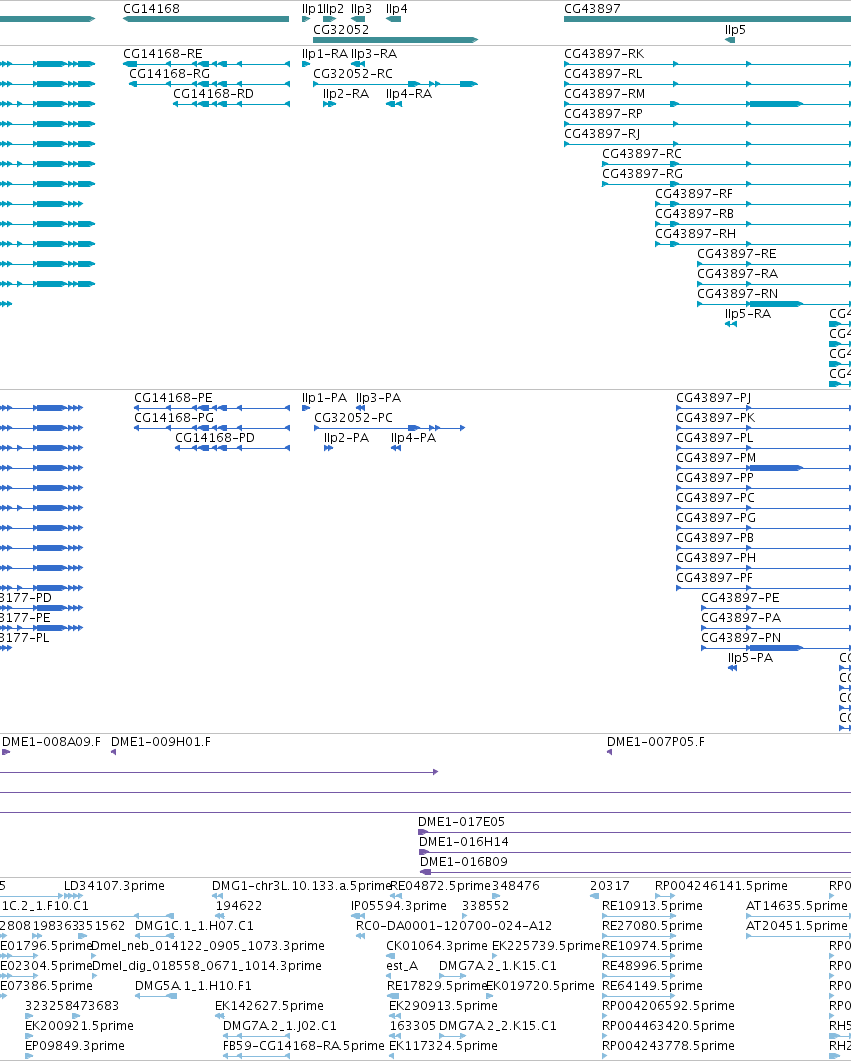Click EST CK01064.3prime

(436, 945)
